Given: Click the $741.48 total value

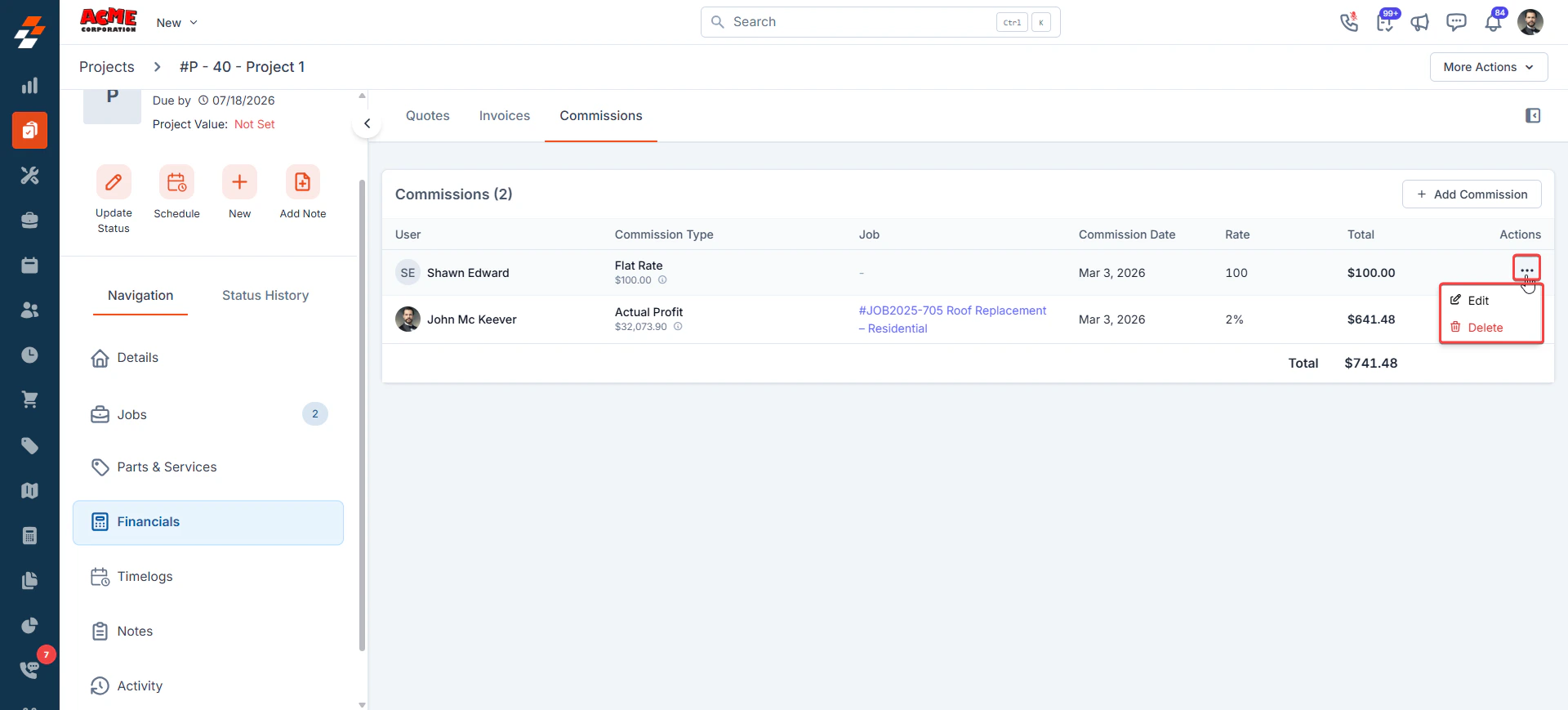Looking at the screenshot, I should click(x=1370, y=364).
